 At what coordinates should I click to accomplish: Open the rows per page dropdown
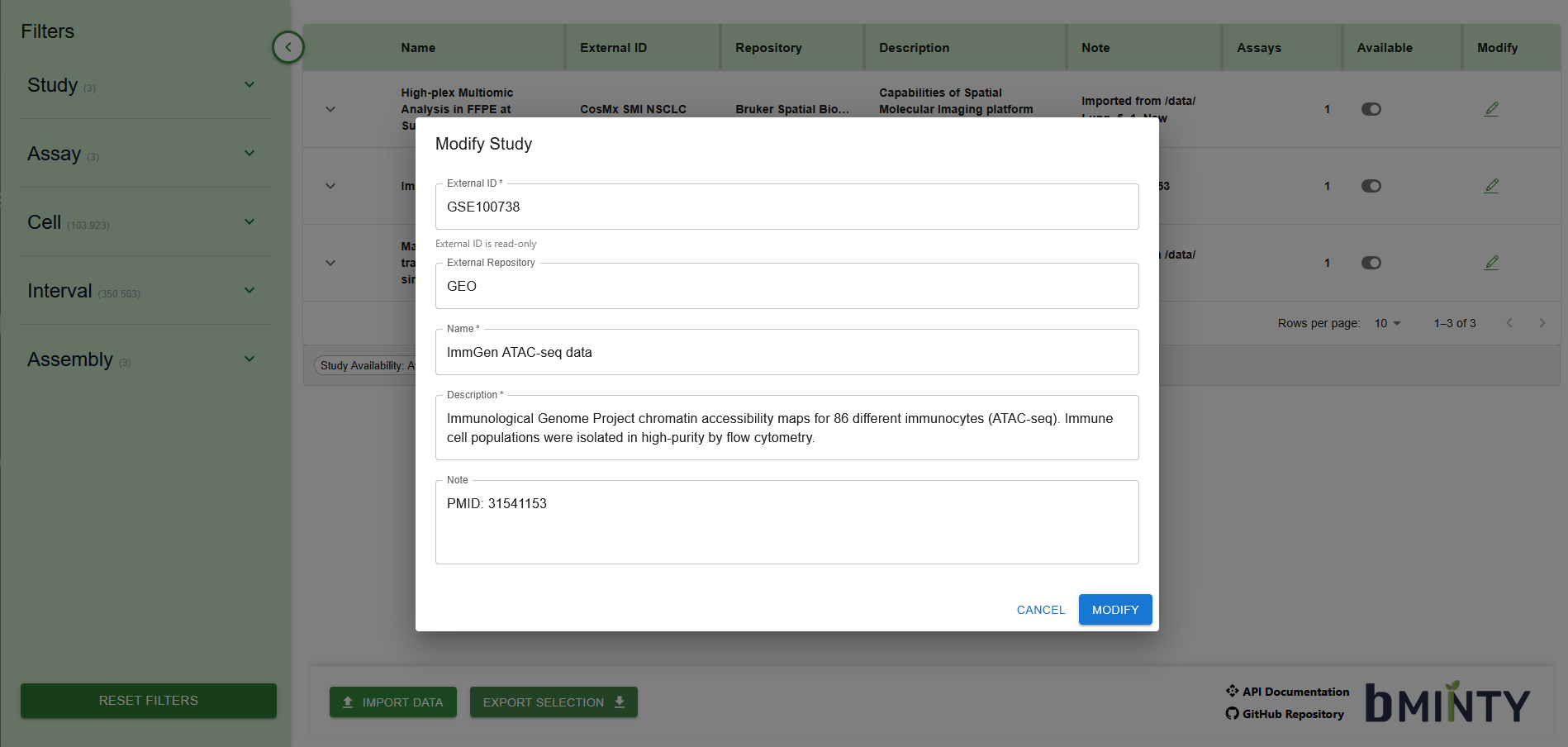(x=1387, y=323)
